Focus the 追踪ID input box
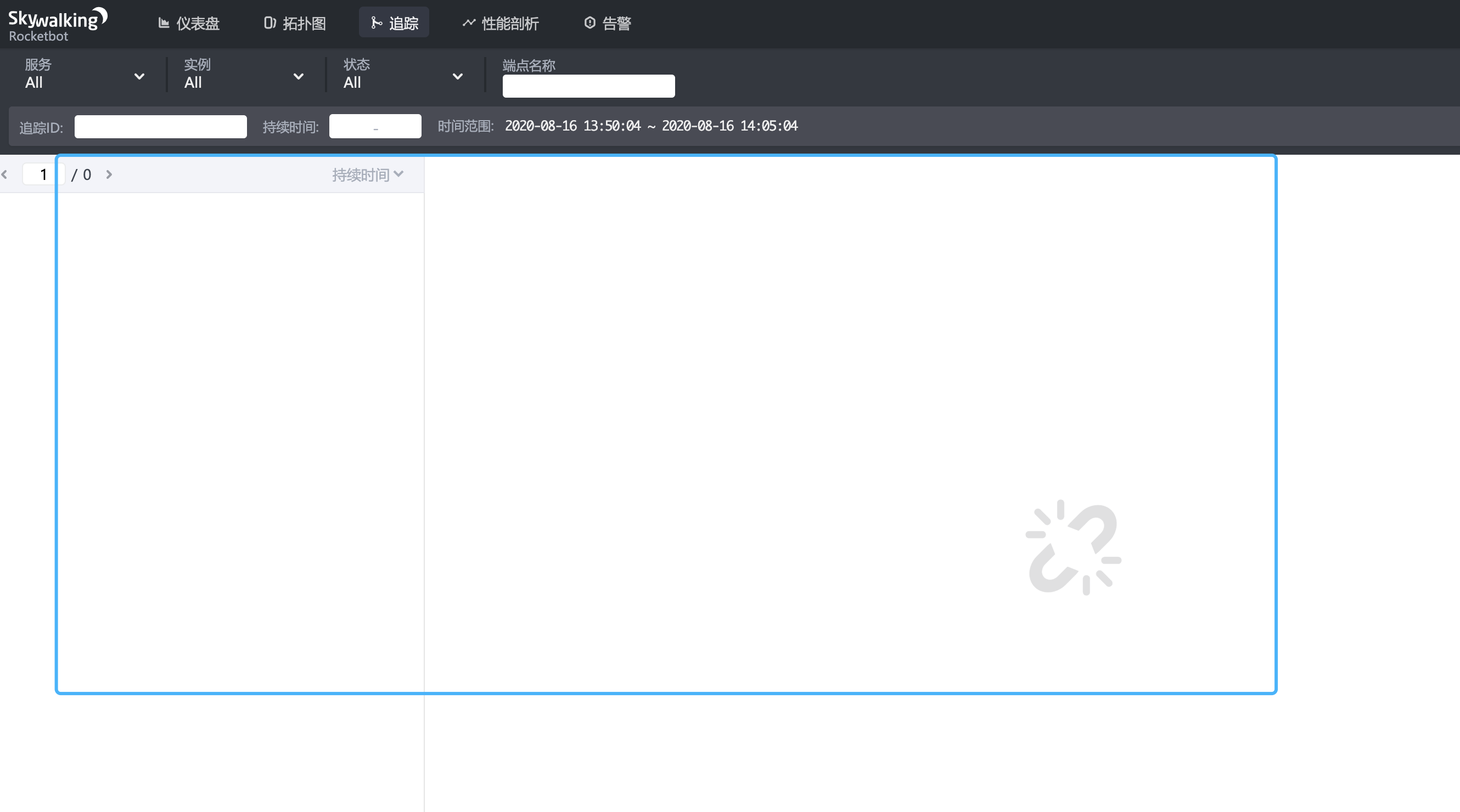1460x812 pixels. [x=160, y=126]
